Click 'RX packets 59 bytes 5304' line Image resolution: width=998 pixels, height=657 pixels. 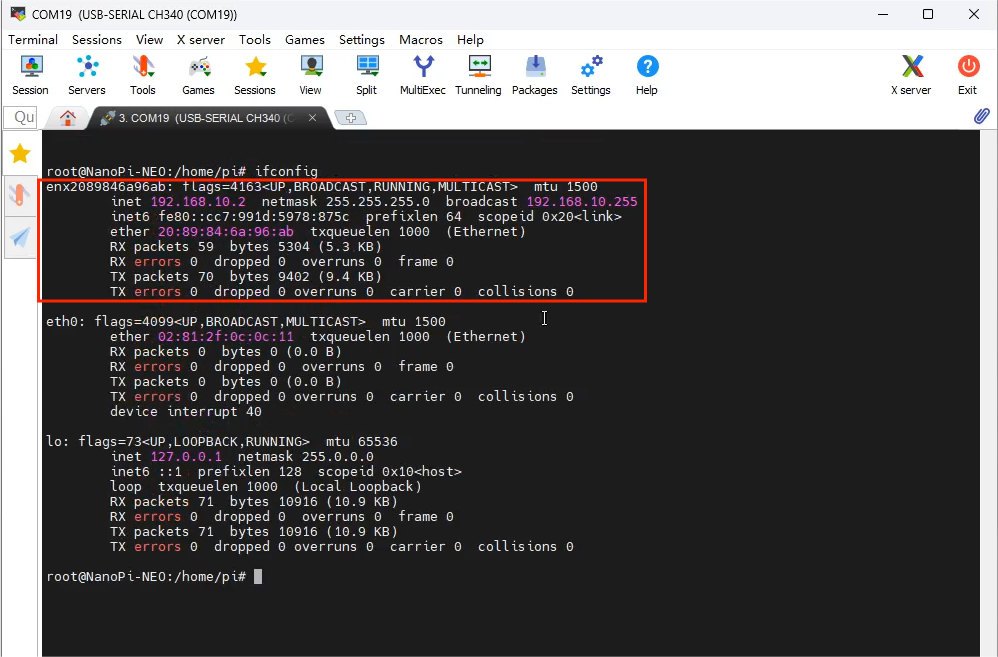coord(246,246)
